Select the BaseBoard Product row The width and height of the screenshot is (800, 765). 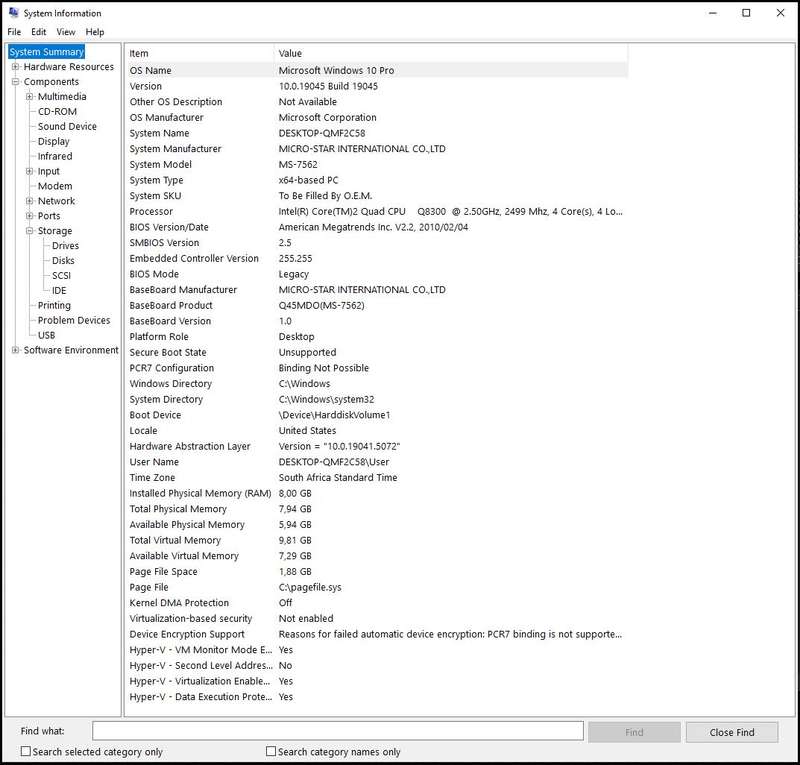pyautogui.click(x=377, y=305)
